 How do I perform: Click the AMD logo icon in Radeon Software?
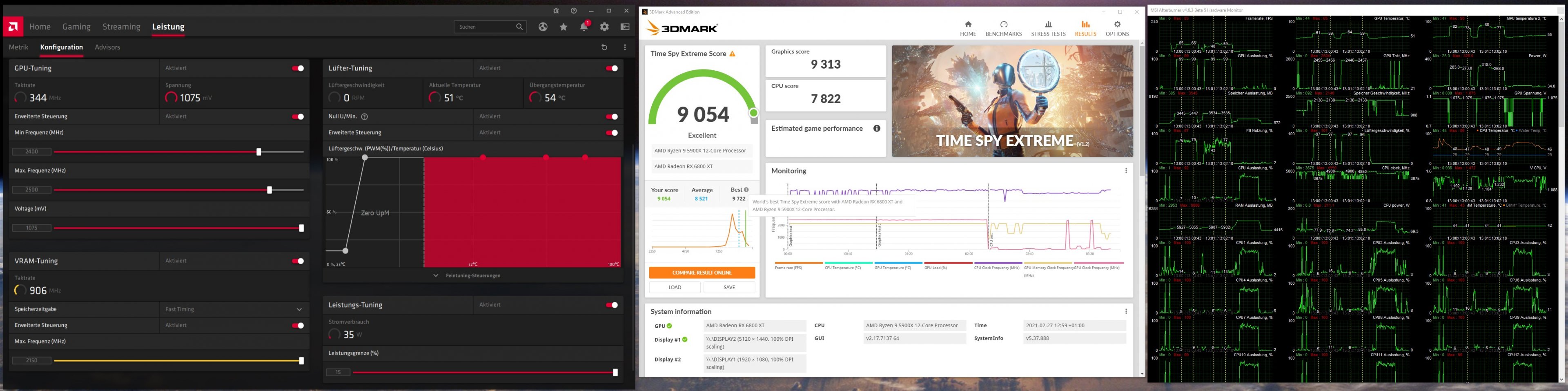point(13,27)
